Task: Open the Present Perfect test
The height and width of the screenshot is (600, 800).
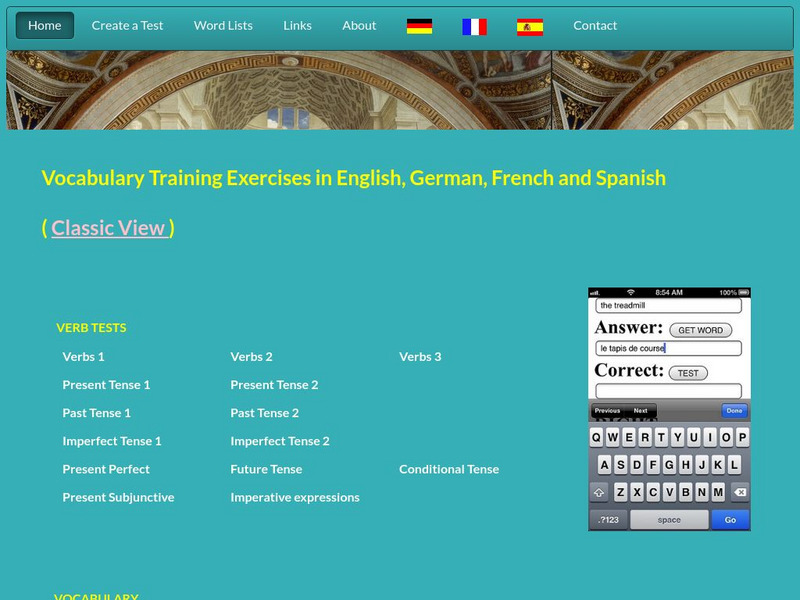Action: [x=106, y=469]
